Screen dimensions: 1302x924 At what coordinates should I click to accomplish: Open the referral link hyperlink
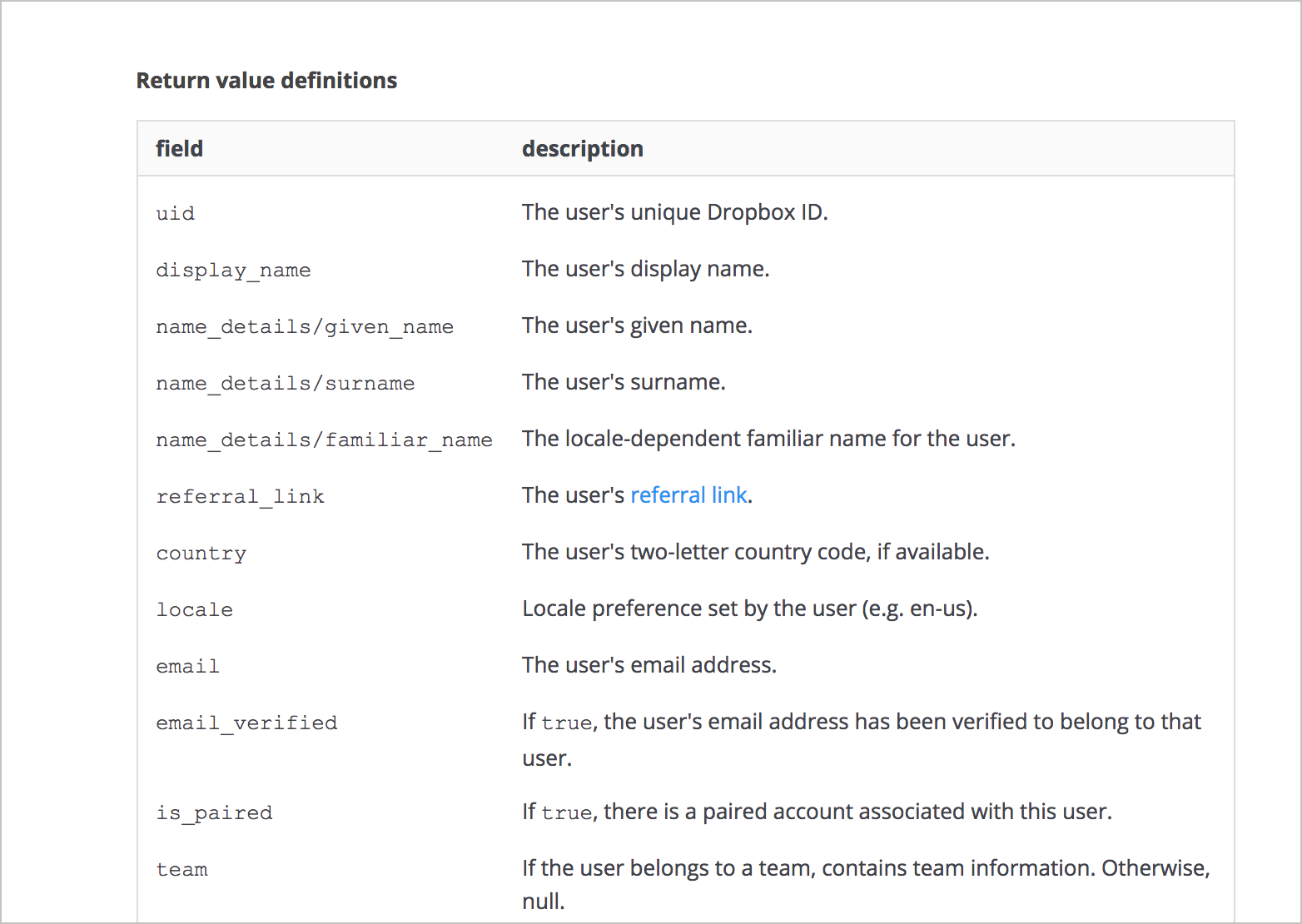click(x=688, y=495)
